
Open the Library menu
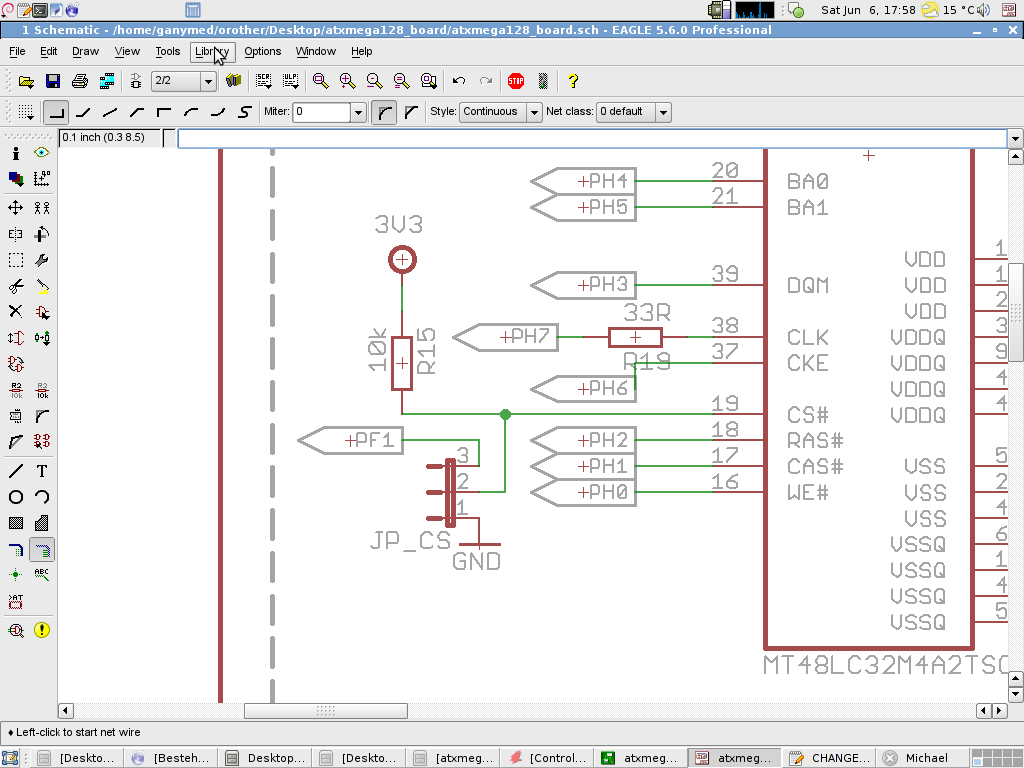pos(212,52)
